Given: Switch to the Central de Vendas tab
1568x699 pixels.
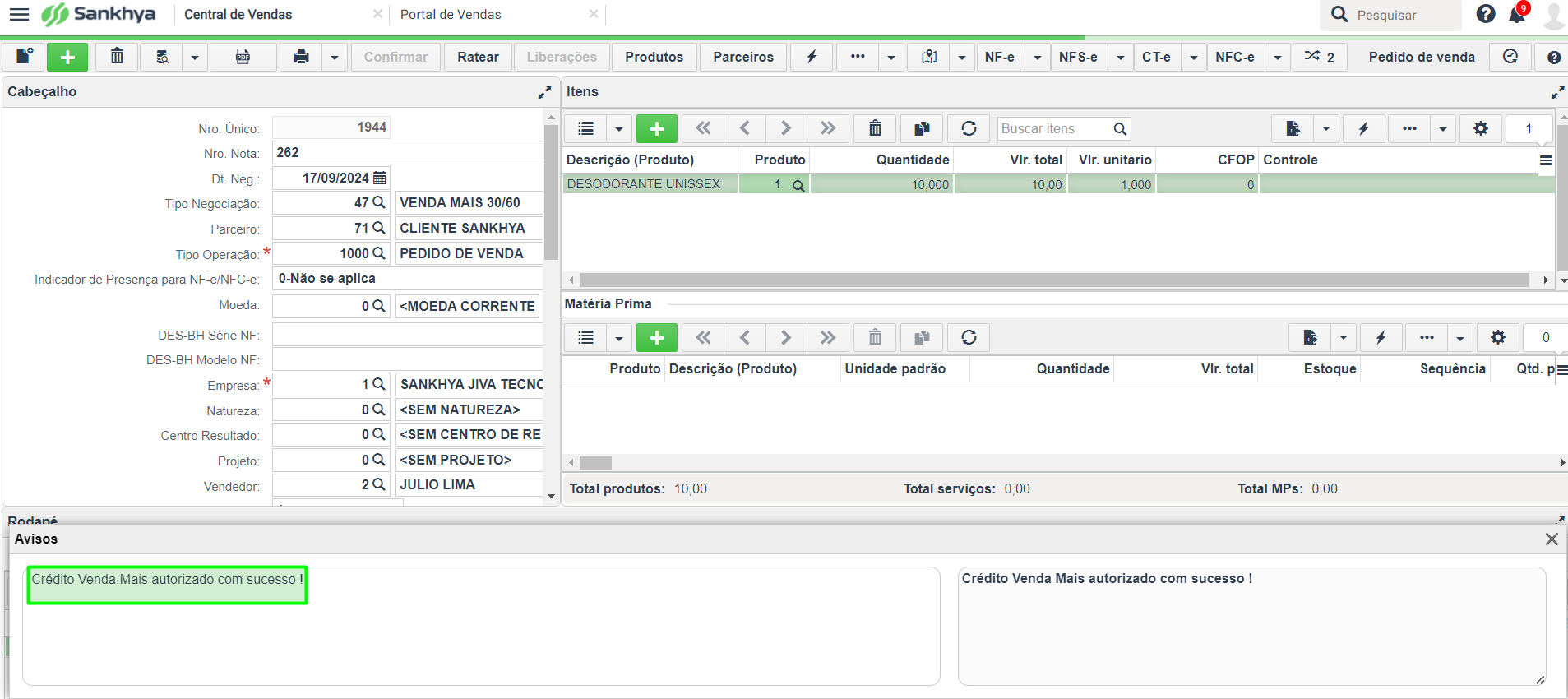Looking at the screenshot, I should 238,15.
